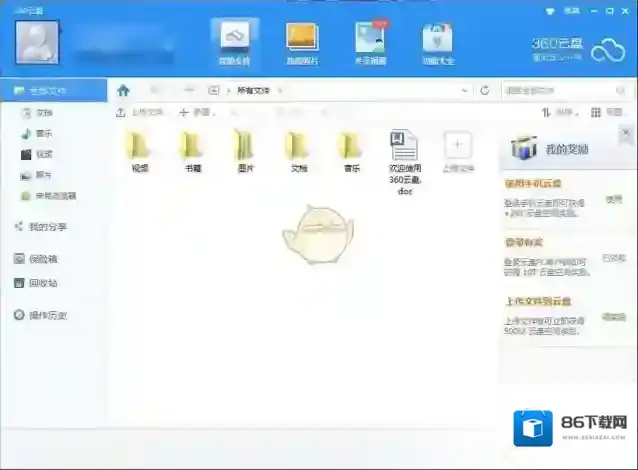Open the sort order dropdown
The width and height of the screenshot is (638, 470).
[x=560, y=112]
